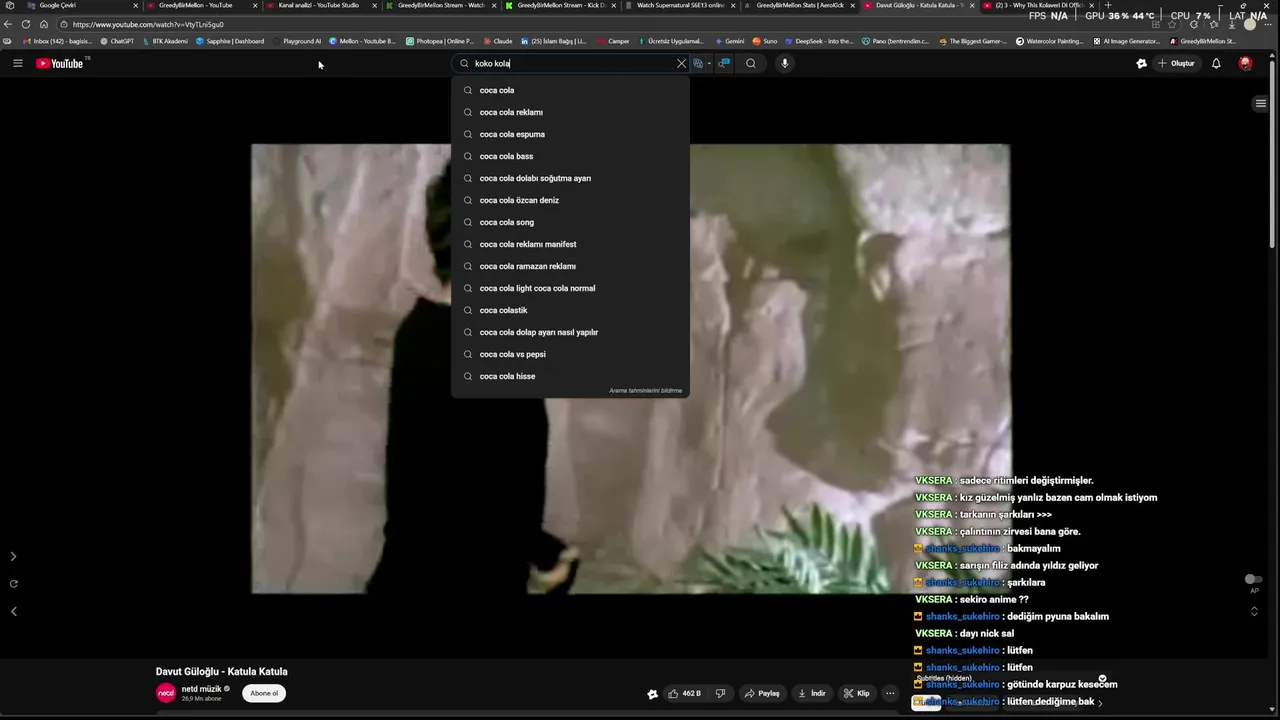Pick 'coca cola özcan deniz' suggestion
Screen dimensions: 1280x720
click(x=570, y=200)
